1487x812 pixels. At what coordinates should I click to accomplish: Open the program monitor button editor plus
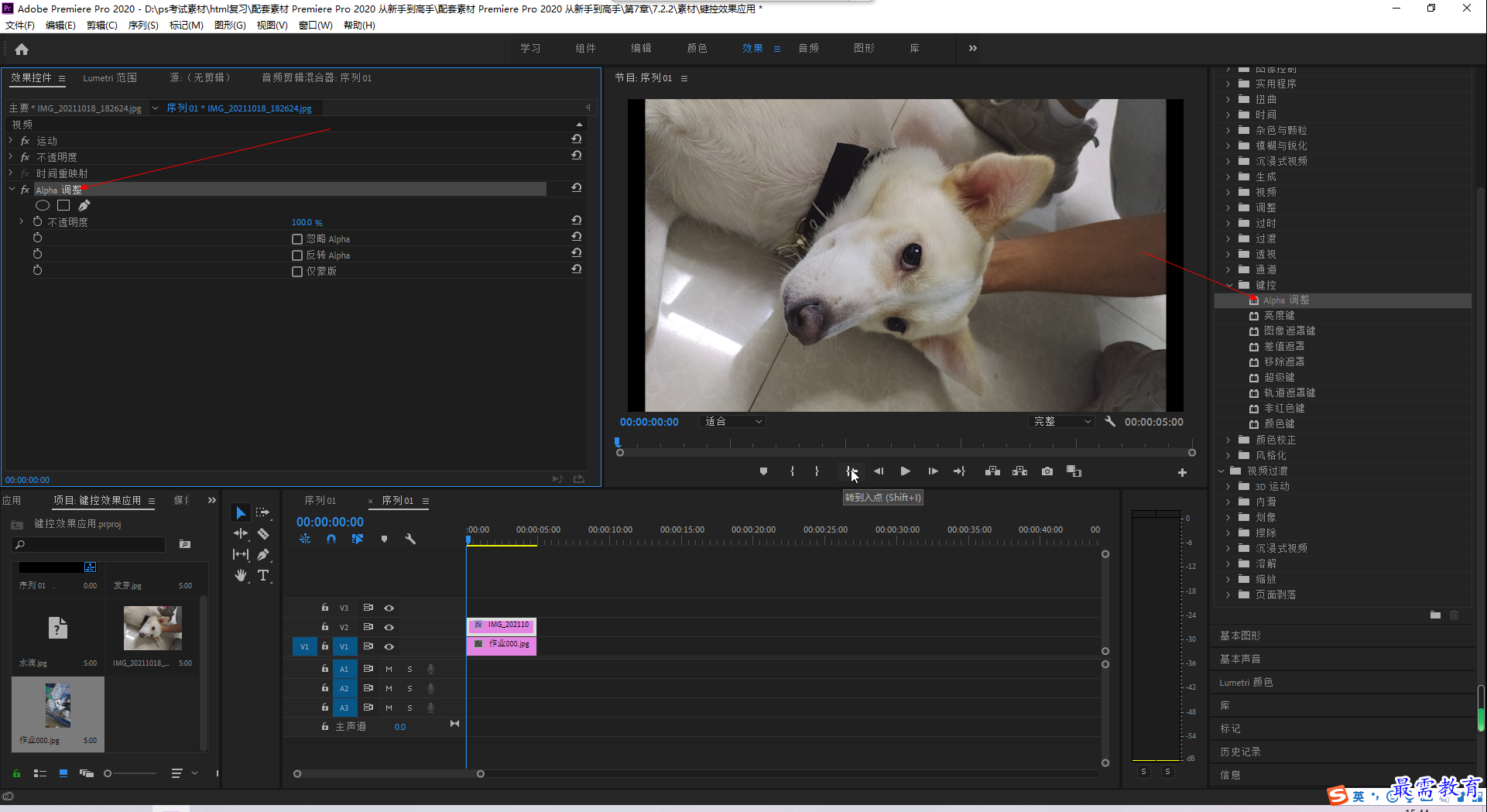click(1182, 472)
